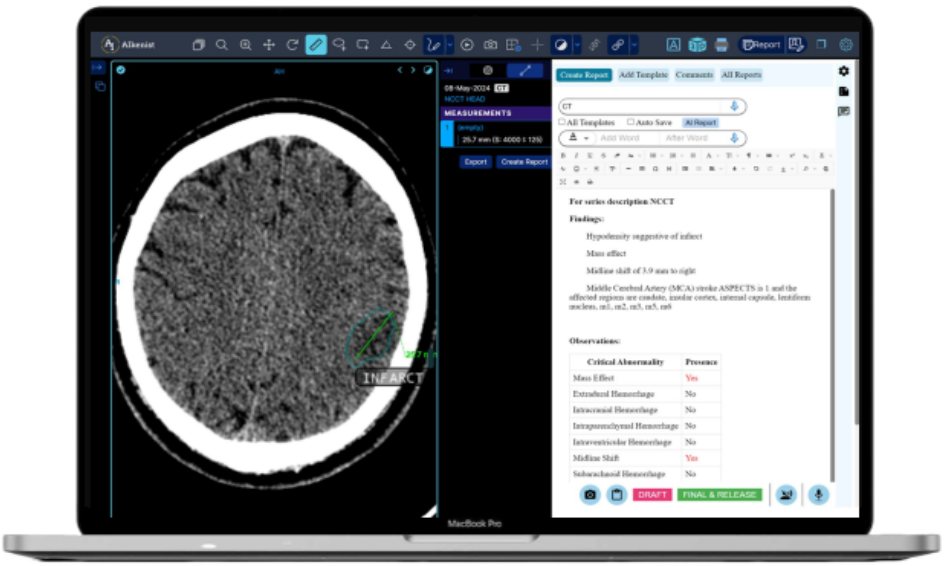Open the stacked layout icon in toolbar
The width and height of the screenshot is (944, 566).
[x=199, y=45]
